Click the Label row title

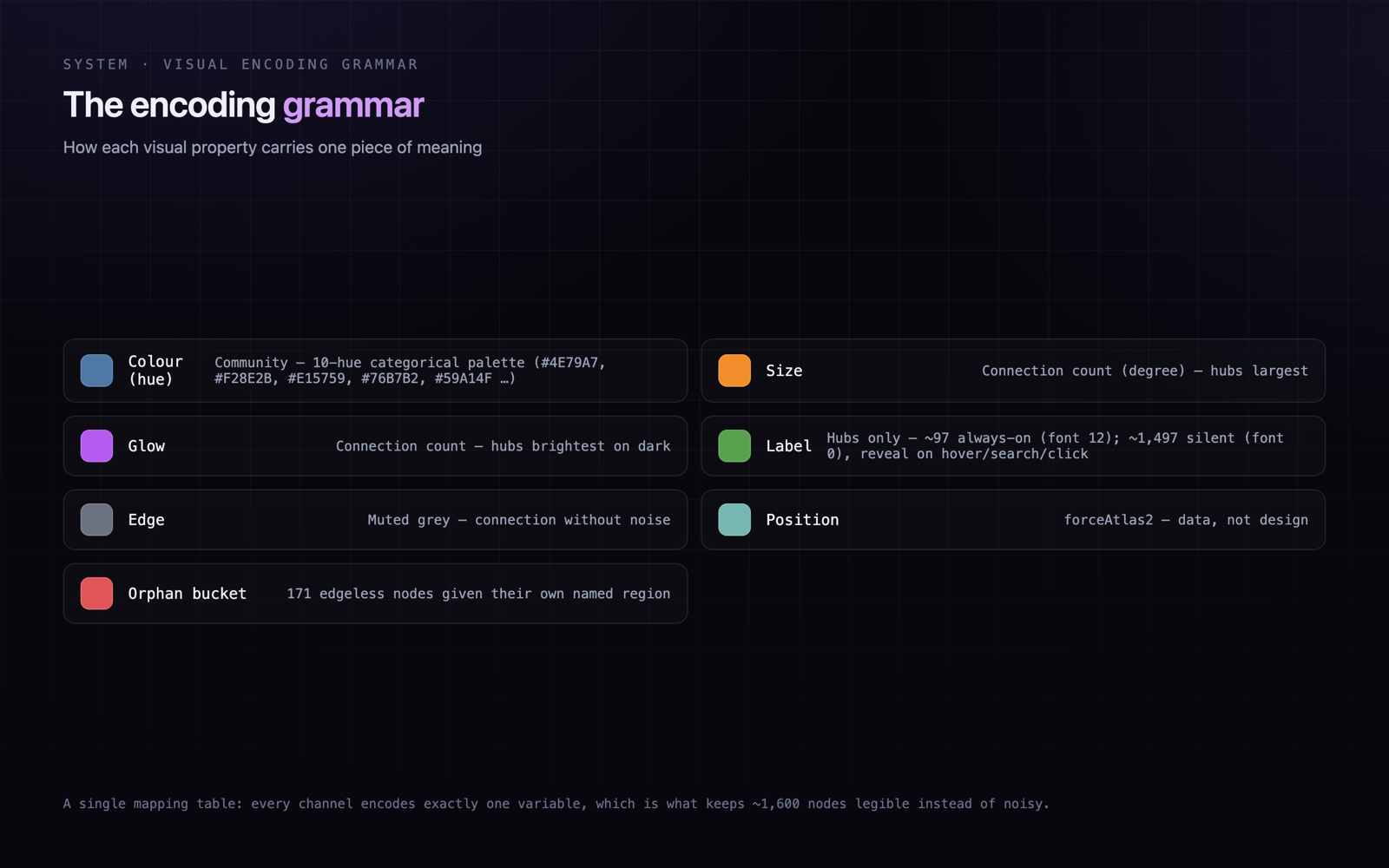(788, 446)
